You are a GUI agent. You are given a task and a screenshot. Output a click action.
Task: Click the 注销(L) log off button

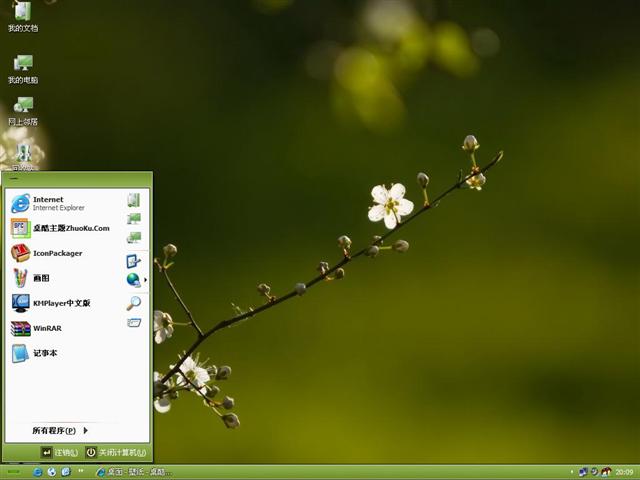60,453
